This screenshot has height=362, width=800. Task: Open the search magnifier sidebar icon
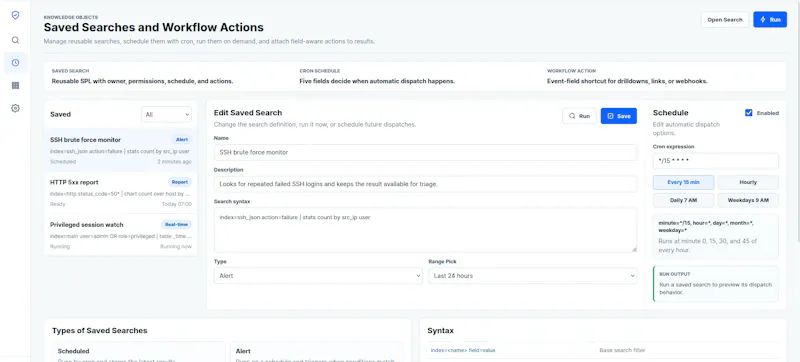point(15,40)
